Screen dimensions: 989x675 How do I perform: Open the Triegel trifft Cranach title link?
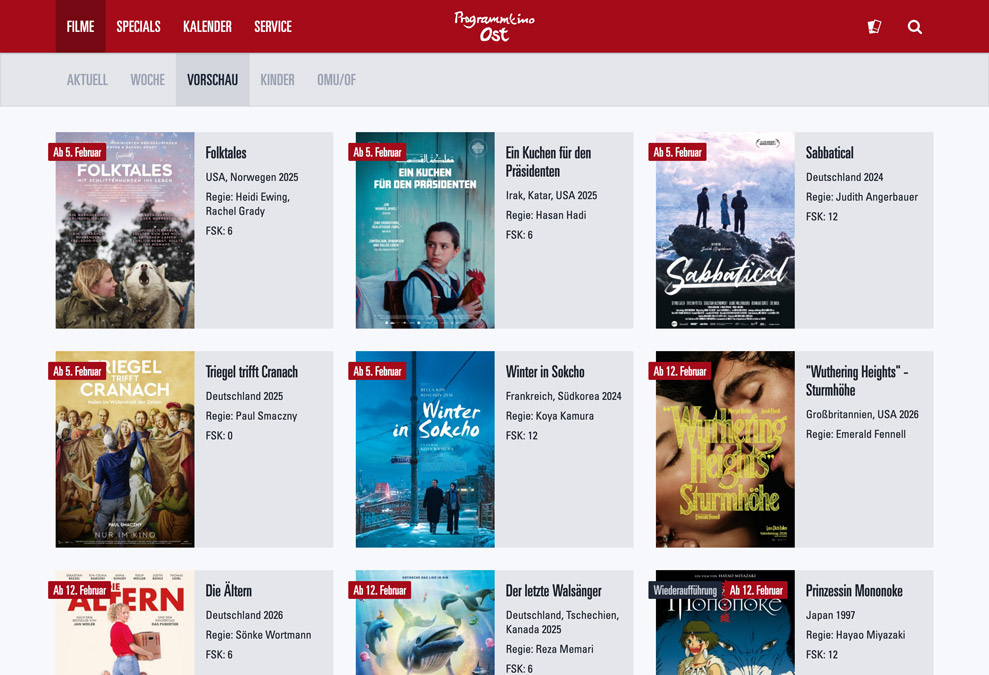252,372
